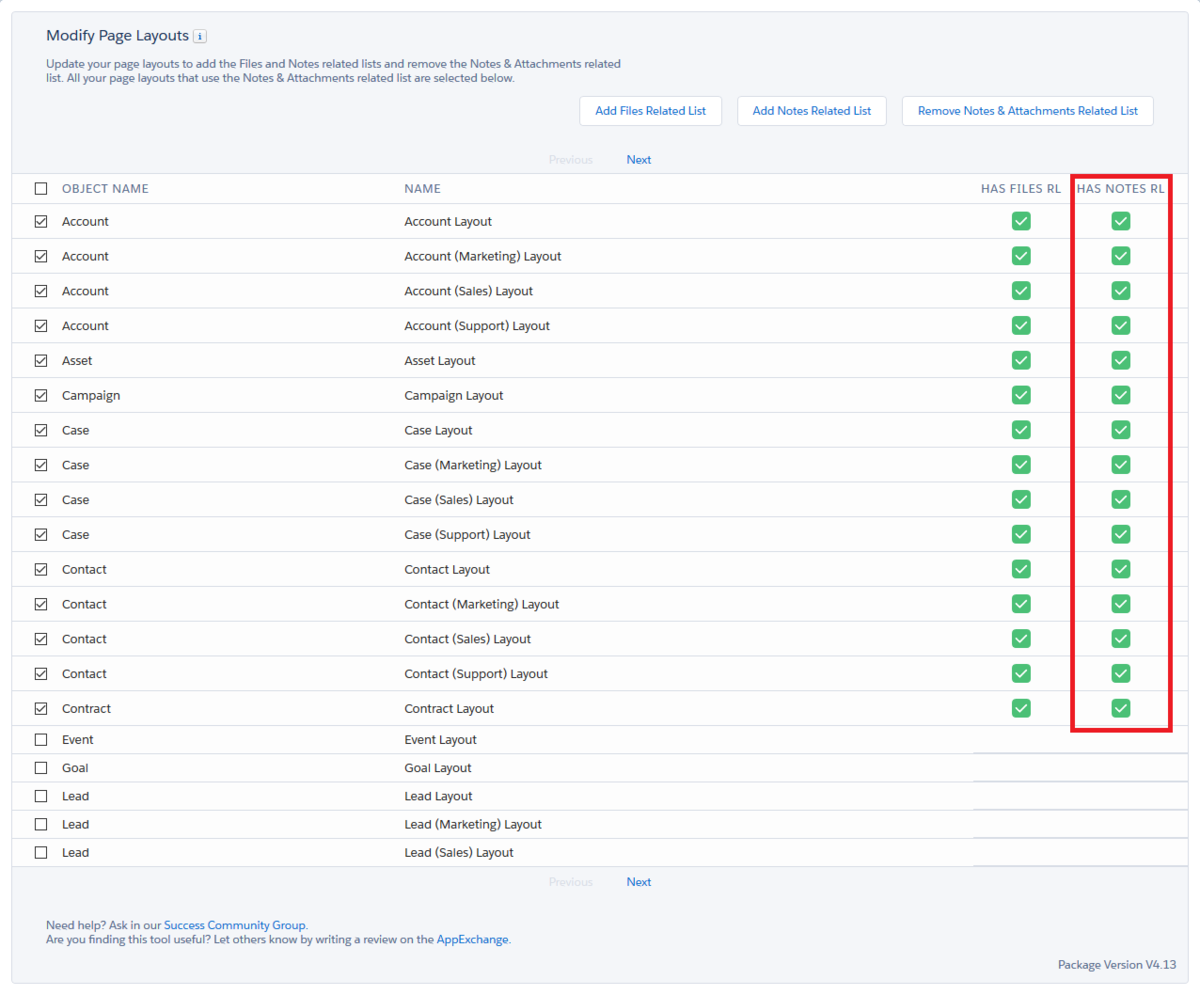Screen dimensions: 1200x995
Task: Check the Lead Layout row checkbox
Action: point(41,796)
